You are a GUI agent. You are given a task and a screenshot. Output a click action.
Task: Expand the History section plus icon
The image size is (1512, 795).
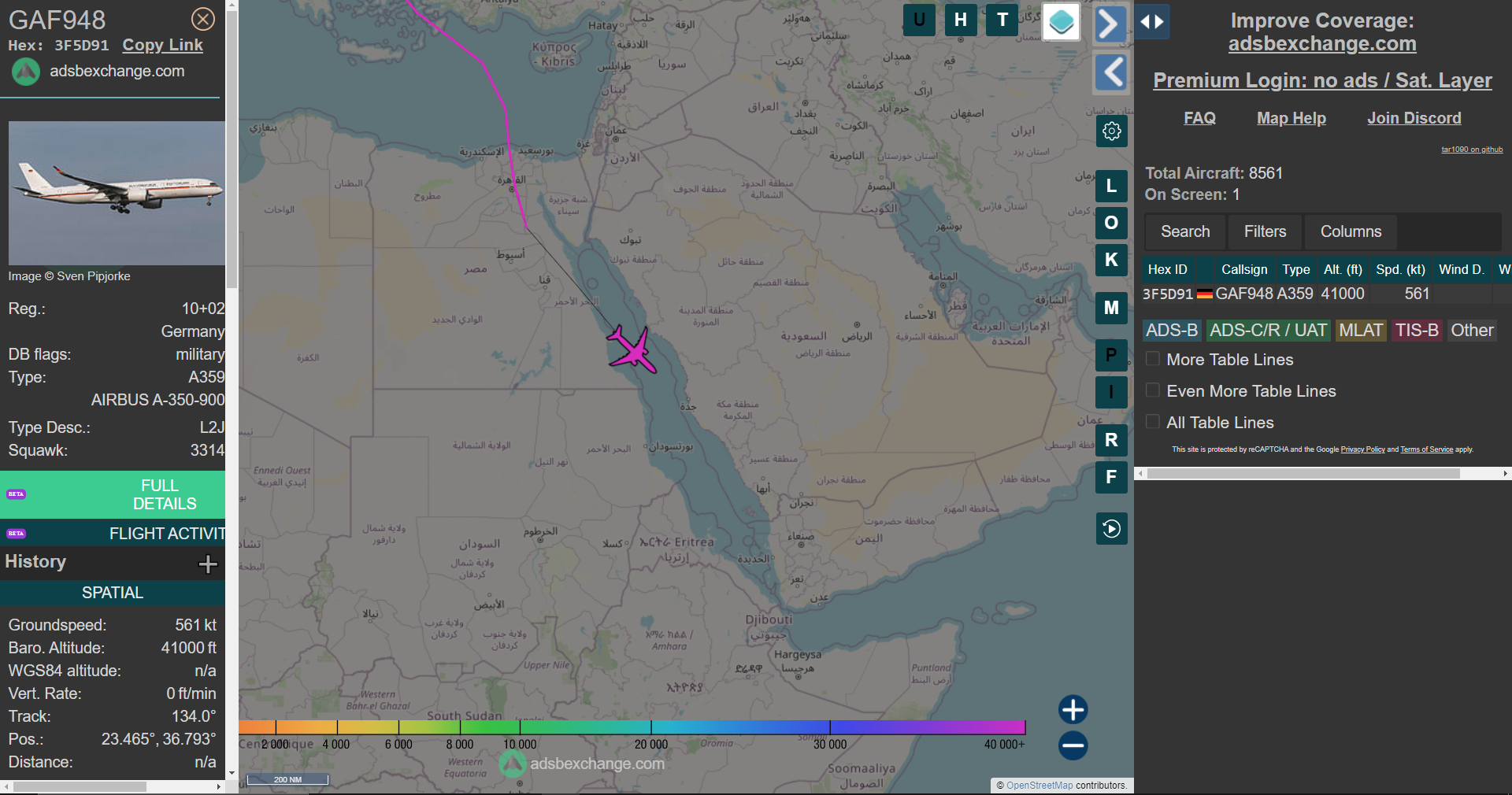[x=208, y=564]
